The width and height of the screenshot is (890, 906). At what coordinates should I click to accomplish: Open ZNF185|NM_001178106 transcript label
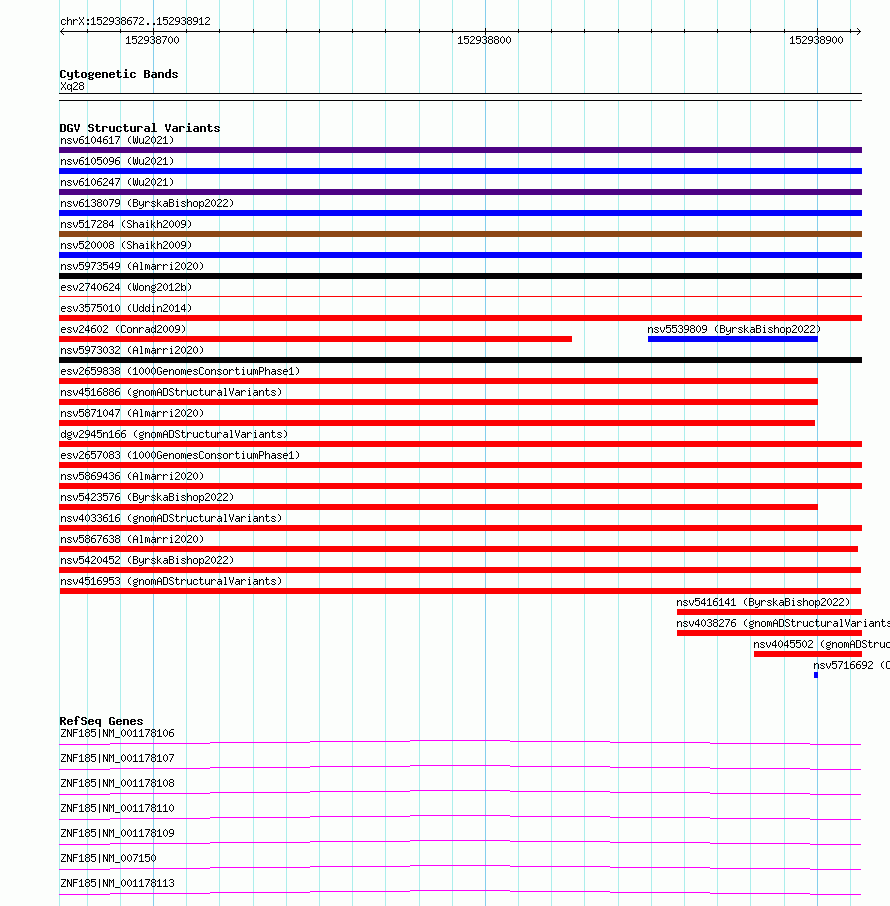coord(117,733)
